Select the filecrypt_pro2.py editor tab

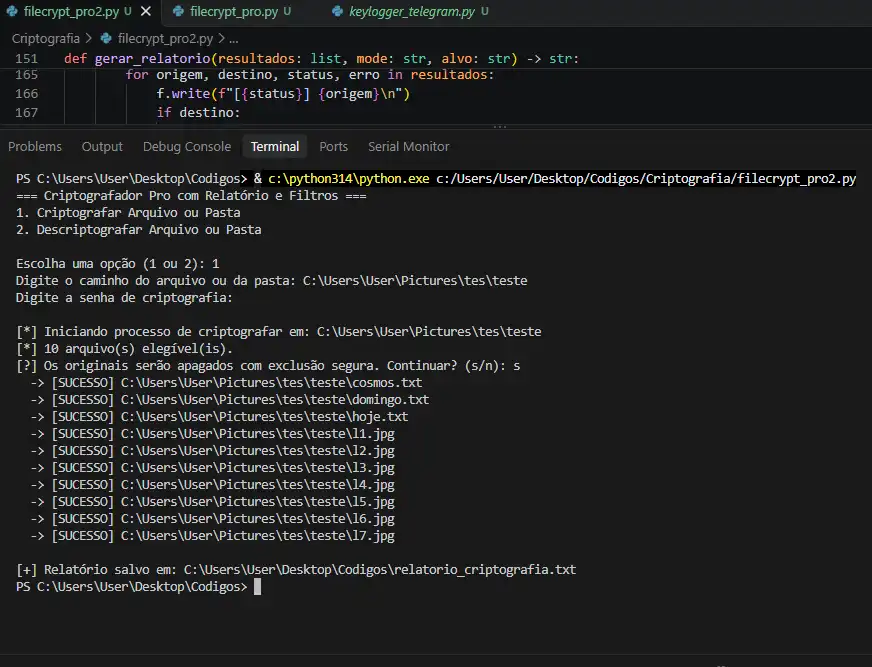71,11
